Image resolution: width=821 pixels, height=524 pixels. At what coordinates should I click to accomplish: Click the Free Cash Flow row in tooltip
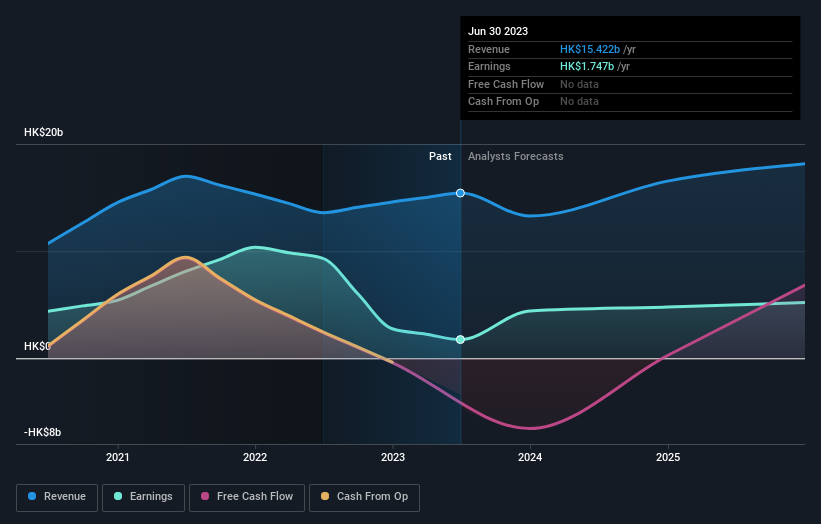point(630,84)
